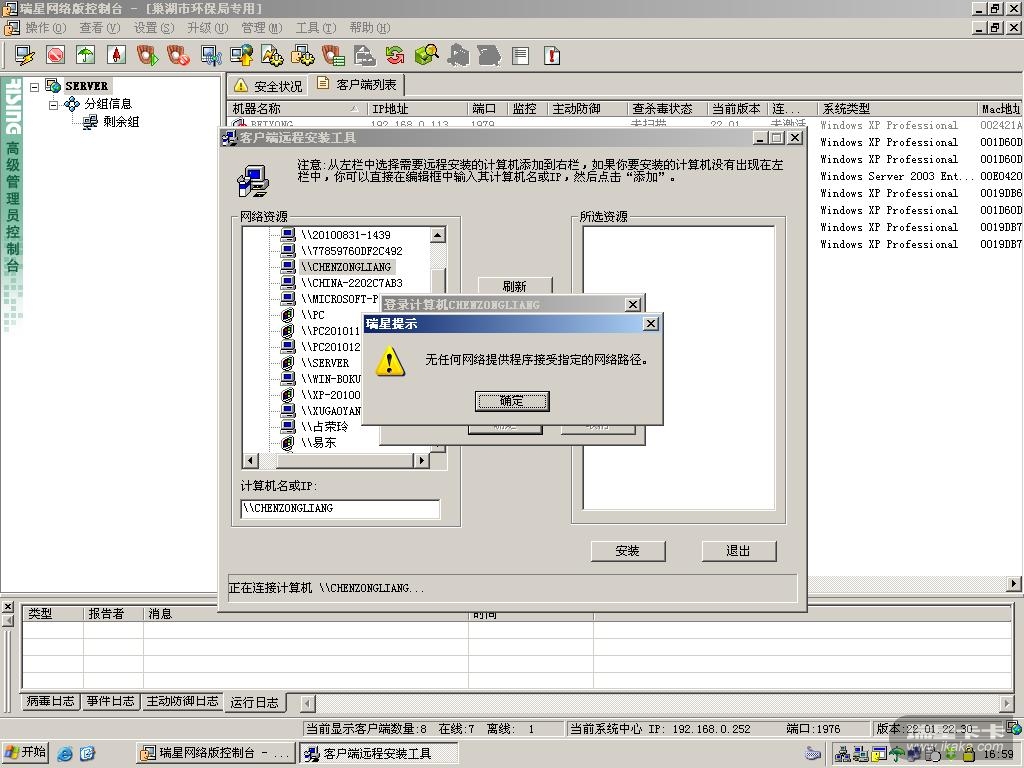Click the green and red refresh arrows icon

click(395, 56)
